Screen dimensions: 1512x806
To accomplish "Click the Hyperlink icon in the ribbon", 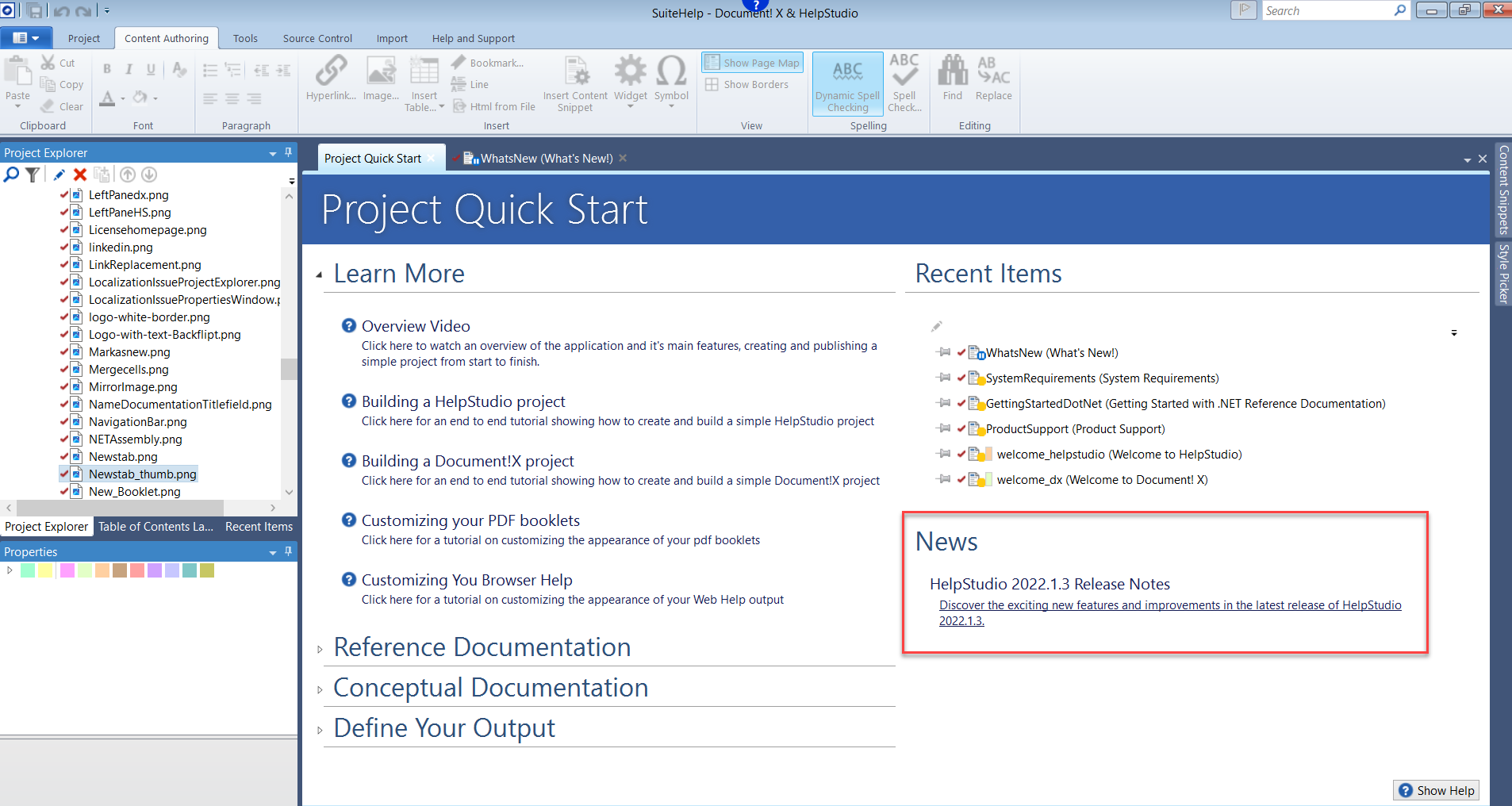I will click(331, 72).
